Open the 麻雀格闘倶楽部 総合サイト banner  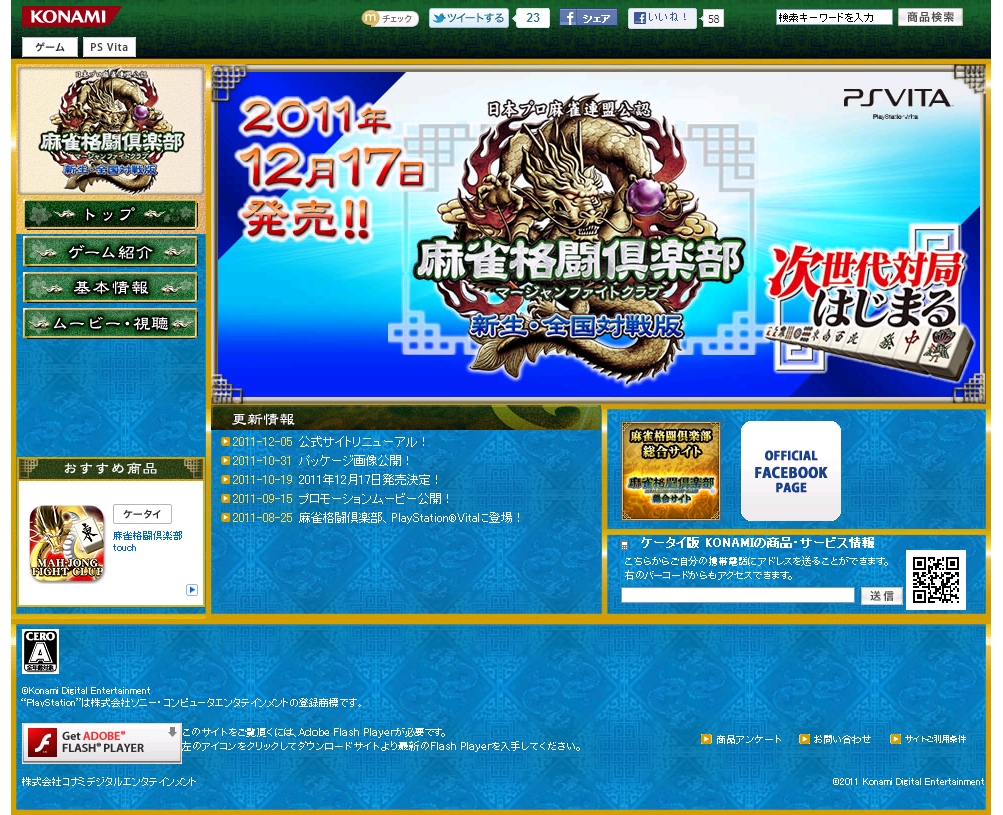click(x=670, y=471)
